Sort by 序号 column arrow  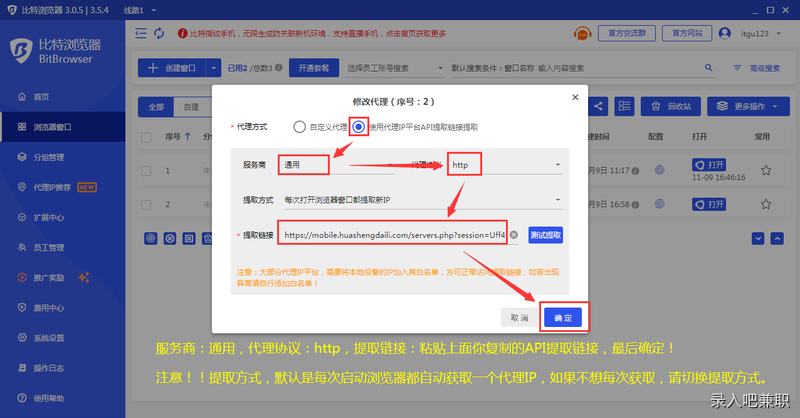188,136
